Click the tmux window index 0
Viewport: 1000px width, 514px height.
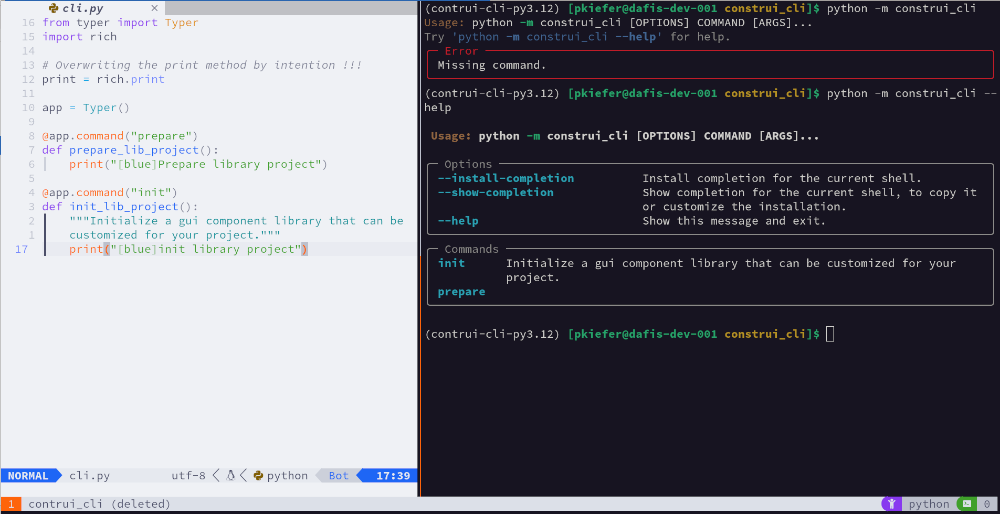(987, 504)
